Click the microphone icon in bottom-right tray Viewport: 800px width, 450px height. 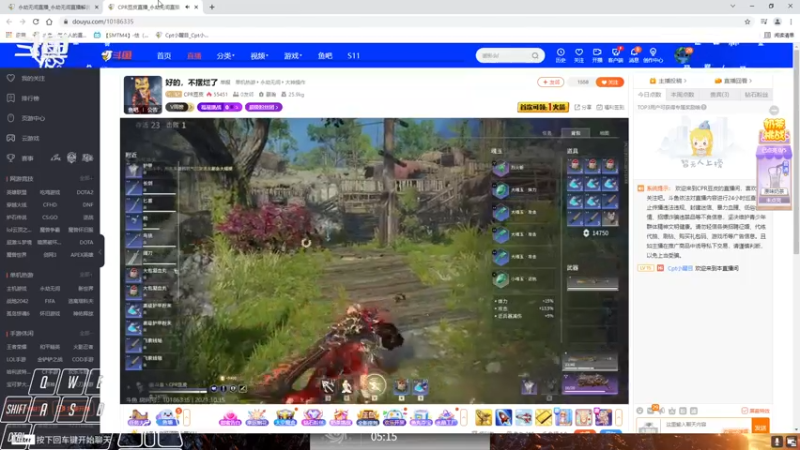click(x=777, y=442)
